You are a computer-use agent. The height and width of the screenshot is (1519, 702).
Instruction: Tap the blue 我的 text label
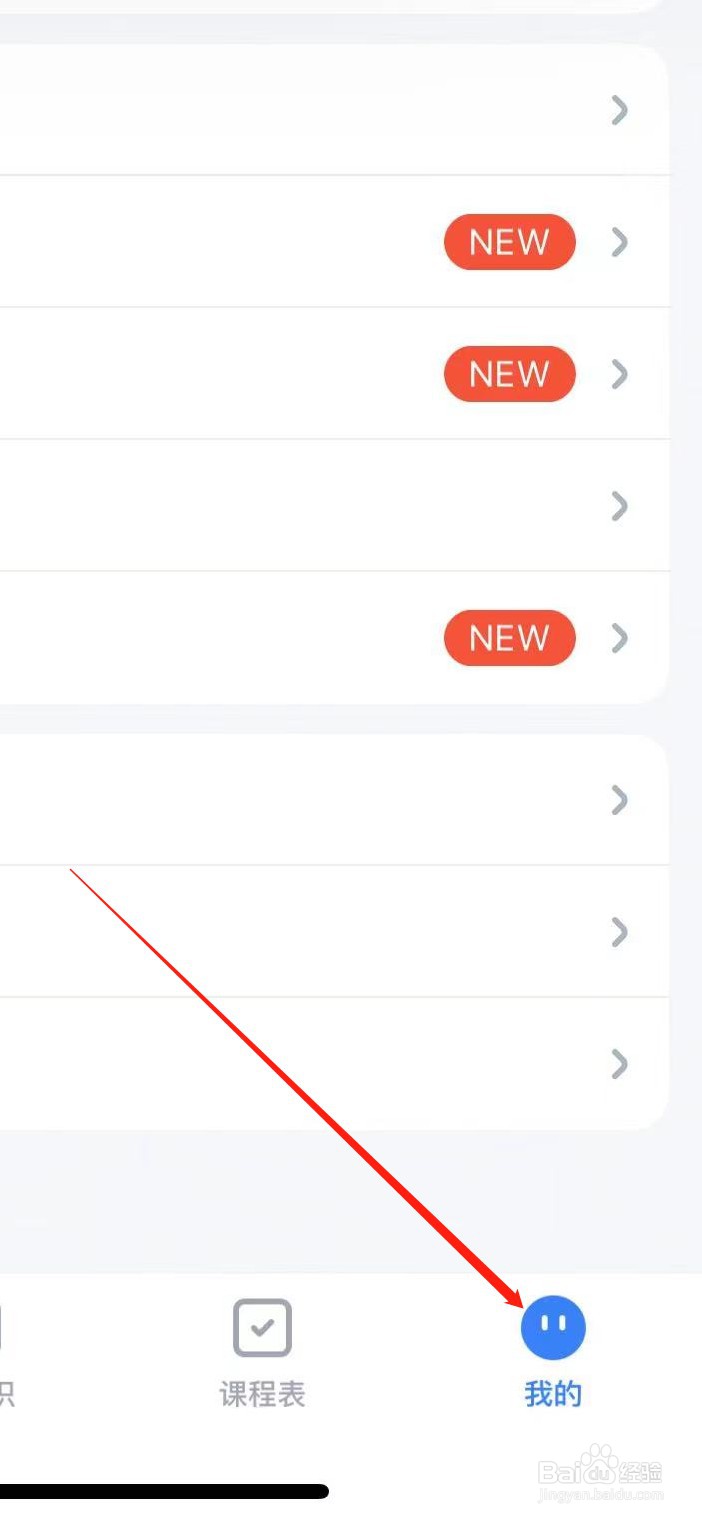click(x=553, y=1394)
